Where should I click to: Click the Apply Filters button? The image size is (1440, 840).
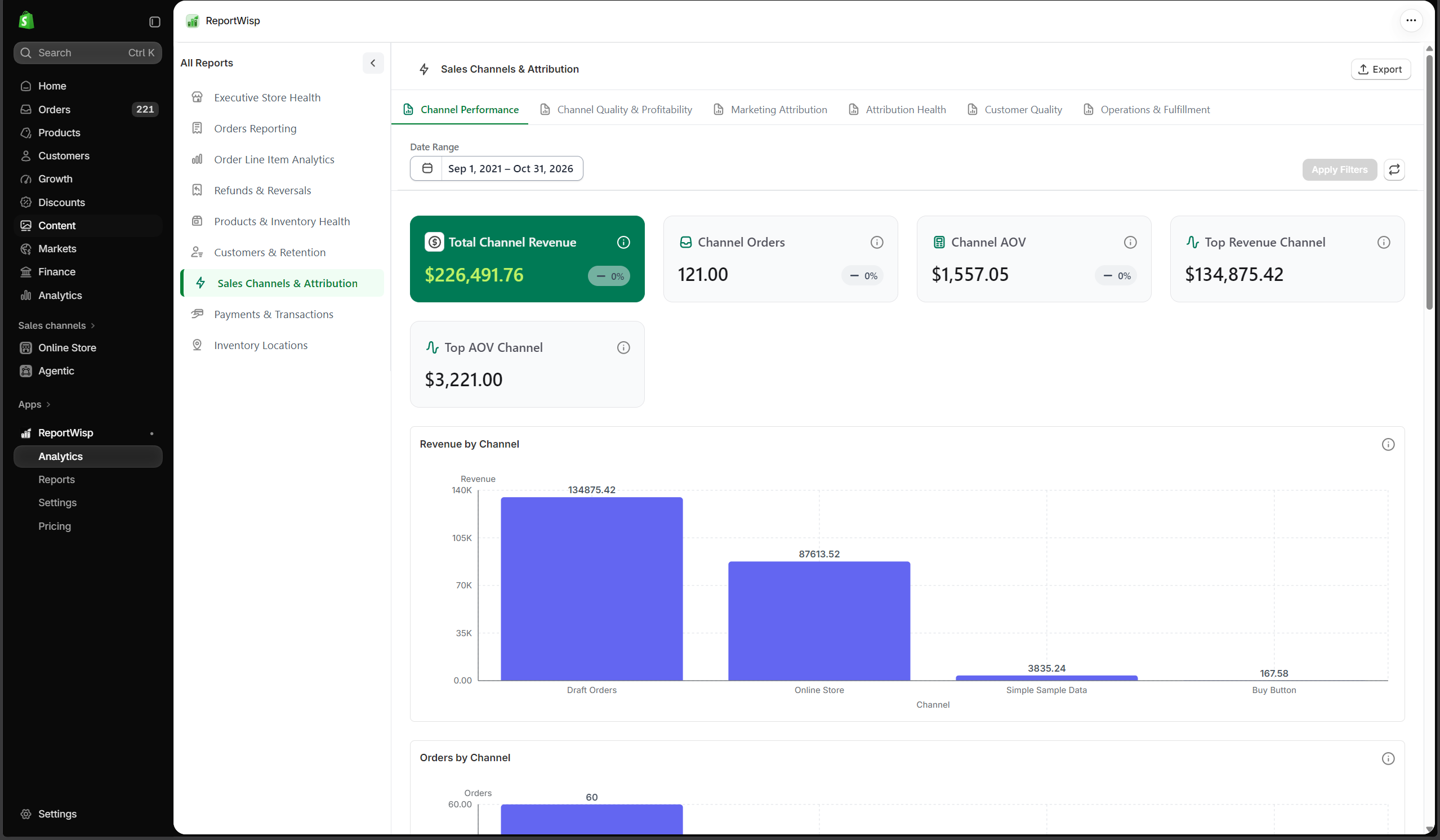[x=1339, y=169]
